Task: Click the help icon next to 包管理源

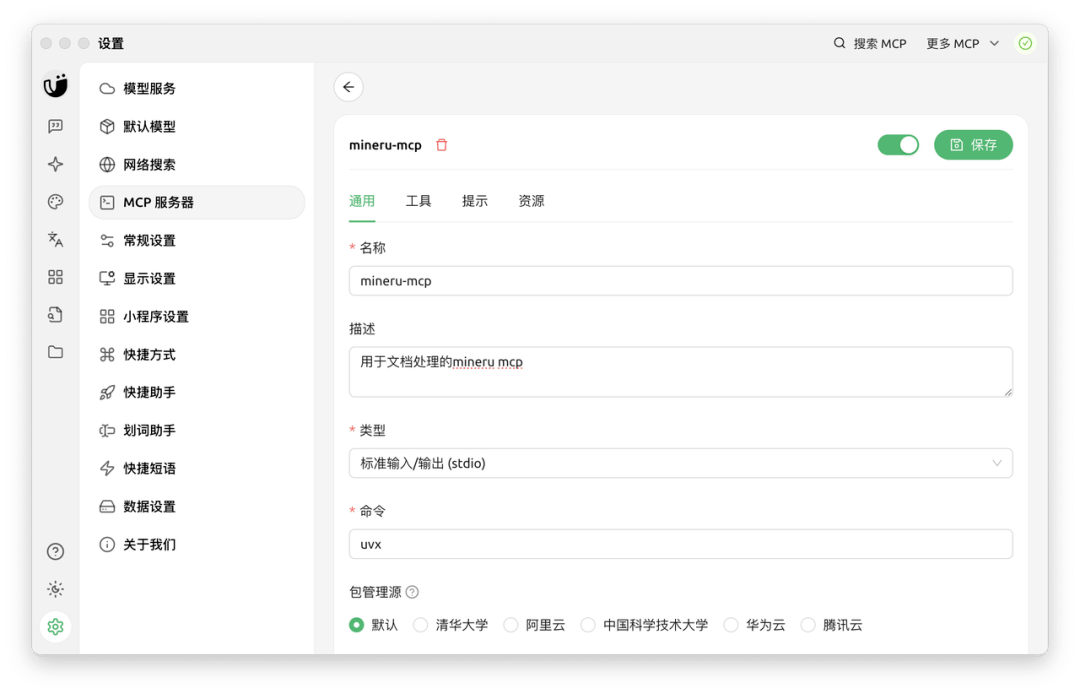Action: tap(412, 592)
